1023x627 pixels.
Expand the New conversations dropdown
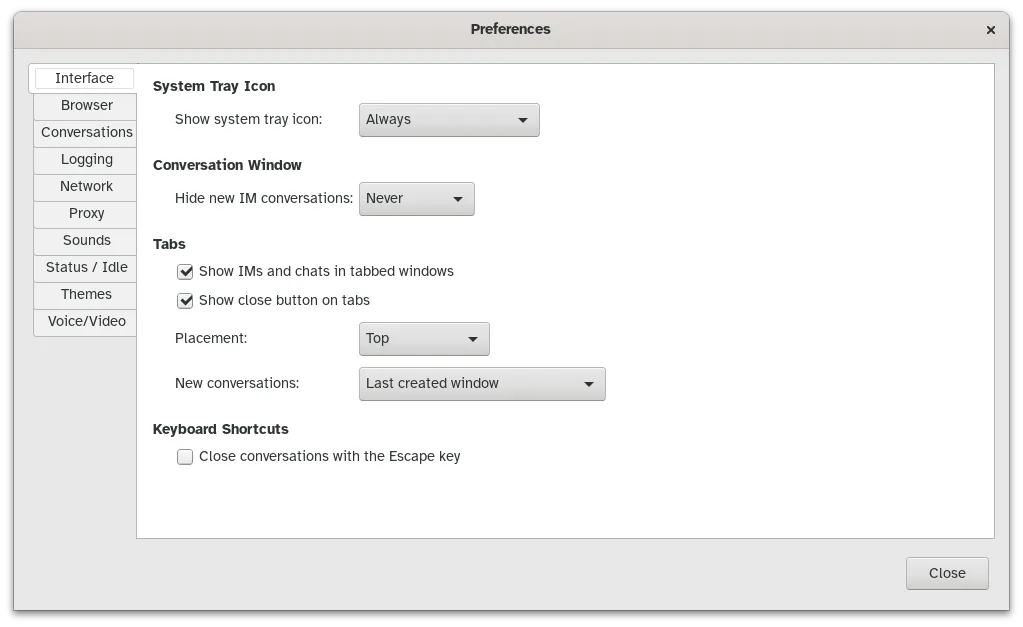[482, 384]
